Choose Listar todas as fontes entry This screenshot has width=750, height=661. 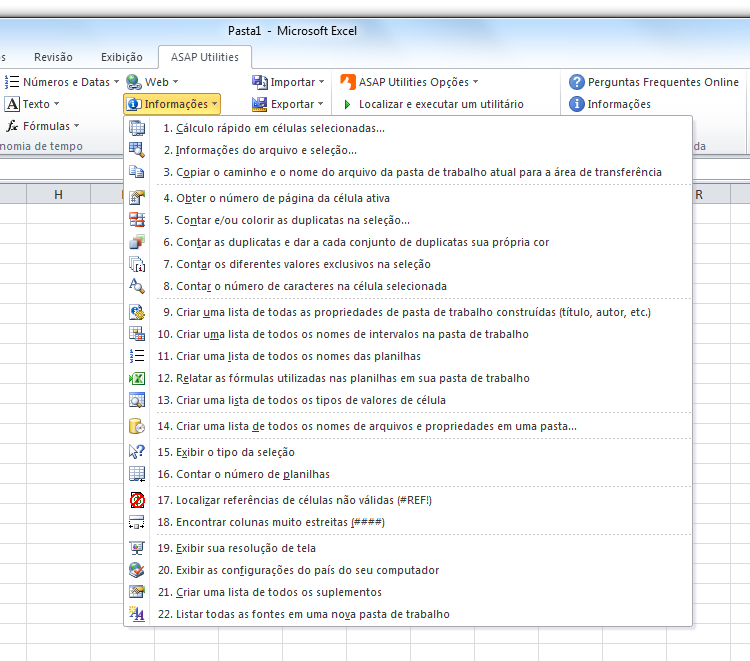(x=408, y=614)
